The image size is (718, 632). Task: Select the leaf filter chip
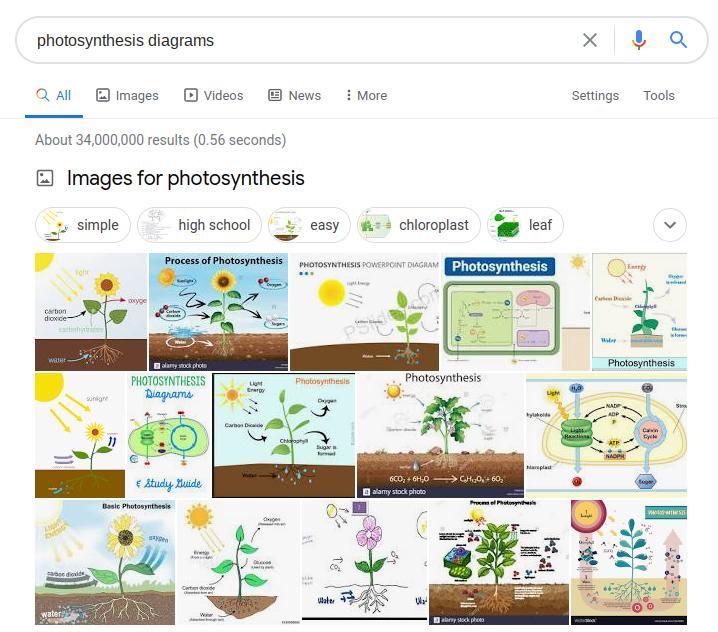click(525, 225)
